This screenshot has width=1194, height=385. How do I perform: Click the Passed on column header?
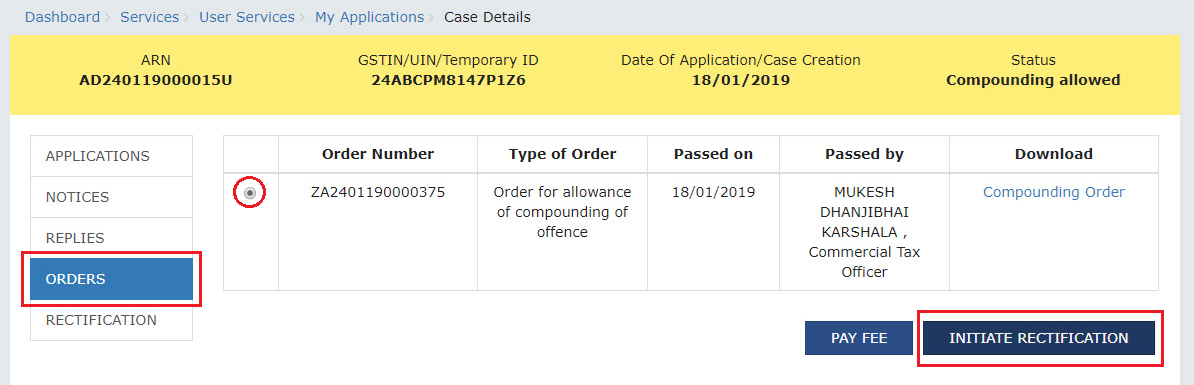(x=714, y=154)
